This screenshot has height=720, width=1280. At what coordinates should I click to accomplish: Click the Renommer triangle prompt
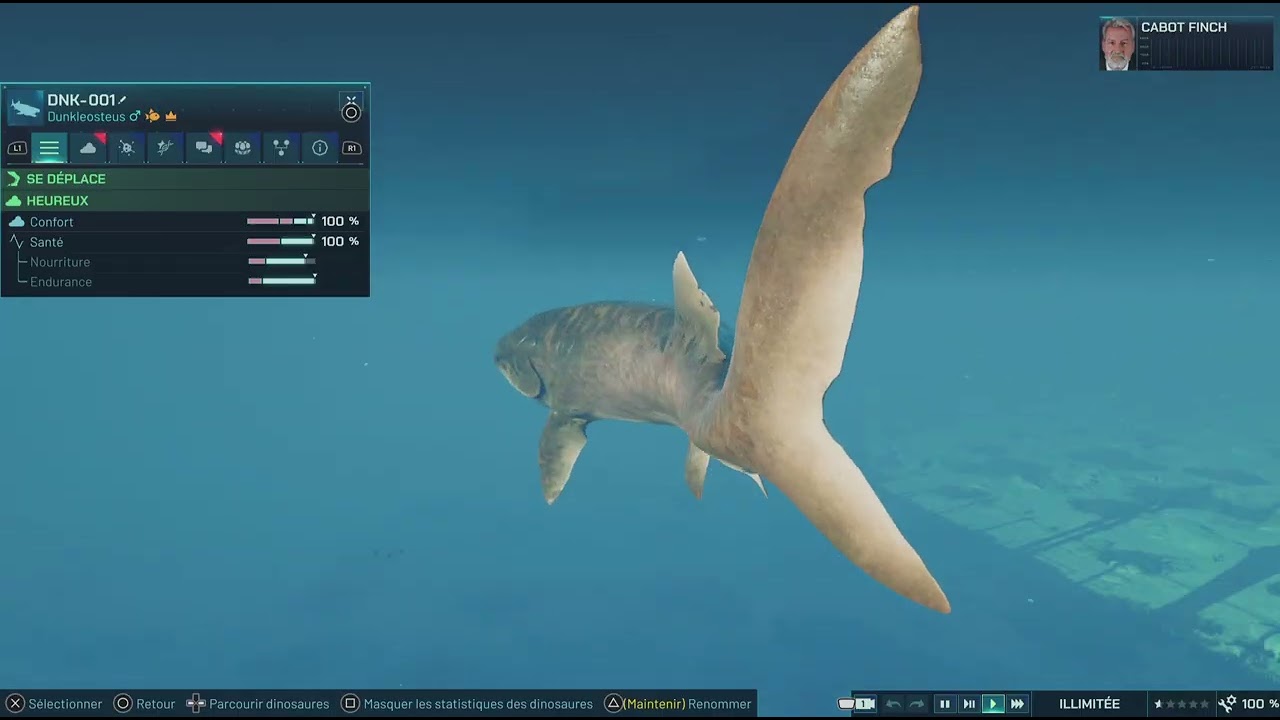click(679, 704)
